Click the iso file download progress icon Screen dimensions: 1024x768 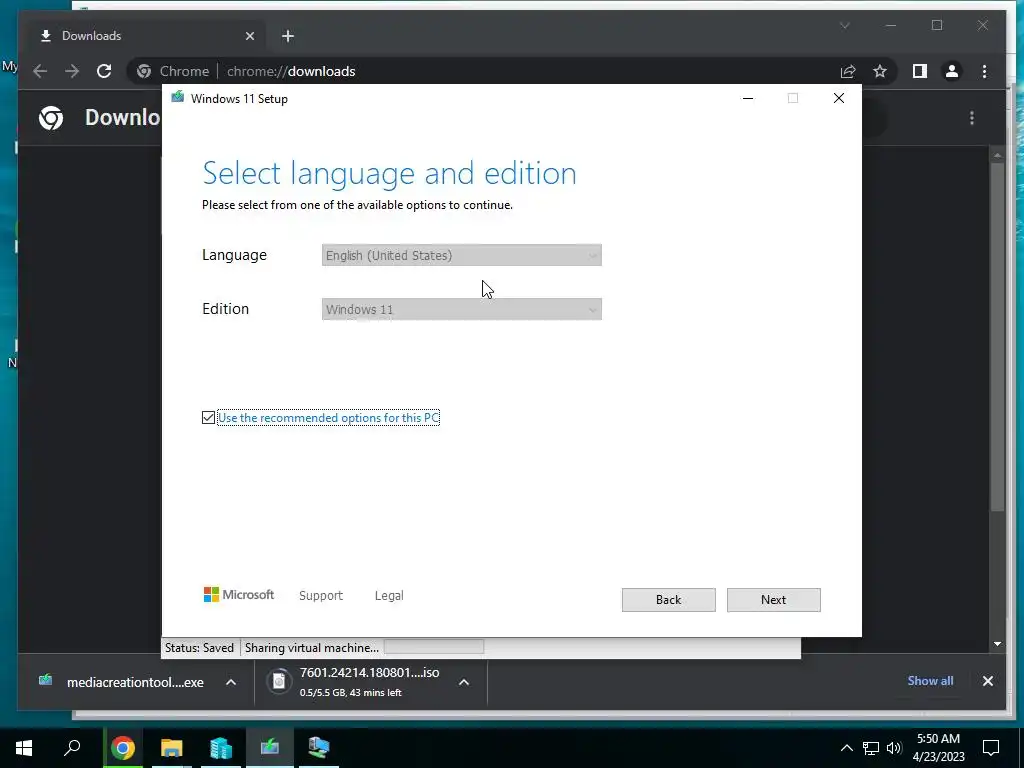(279, 681)
